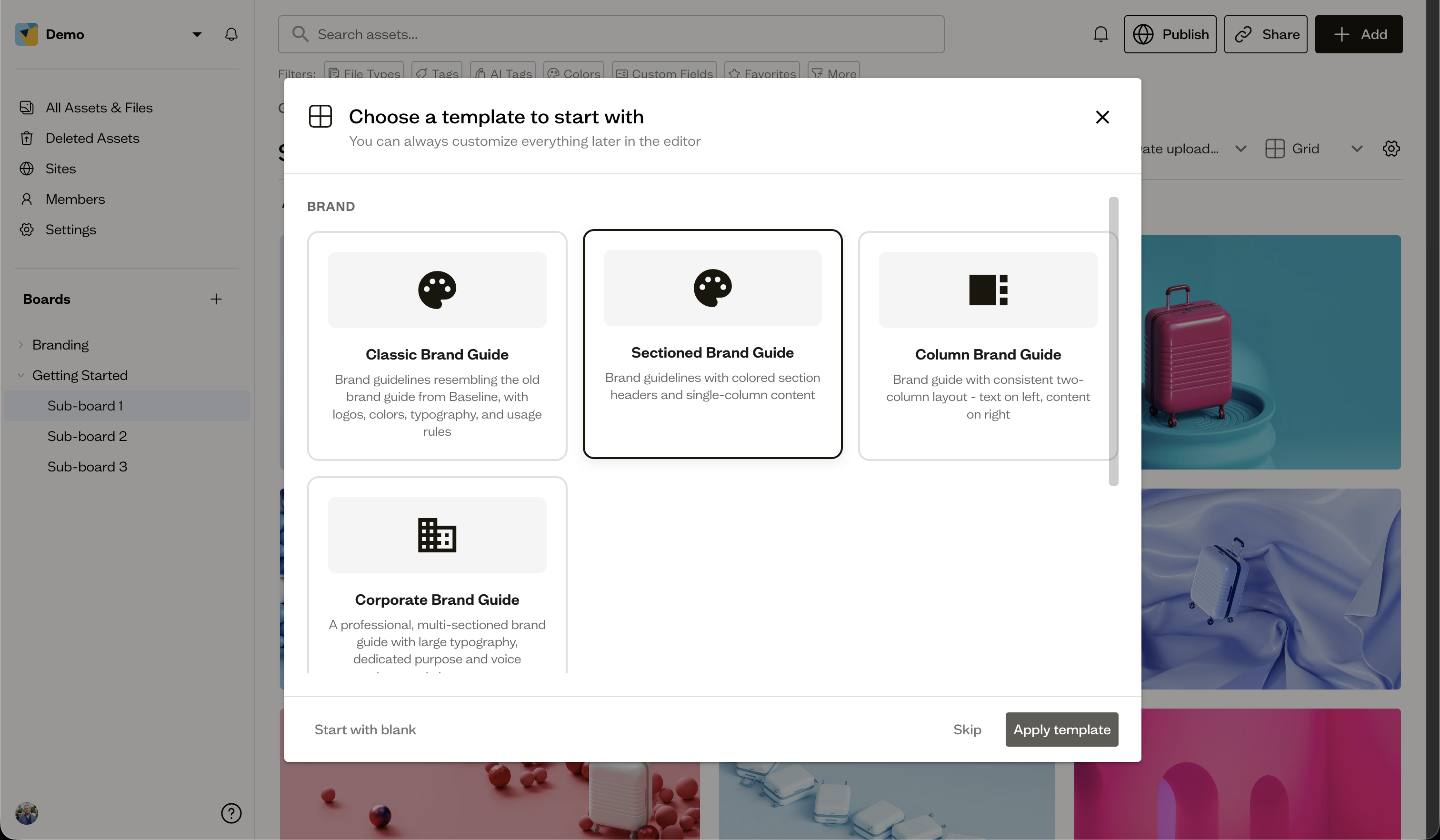Open the Members page
This screenshot has height=840, width=1440.
click(x=75, y=199)
